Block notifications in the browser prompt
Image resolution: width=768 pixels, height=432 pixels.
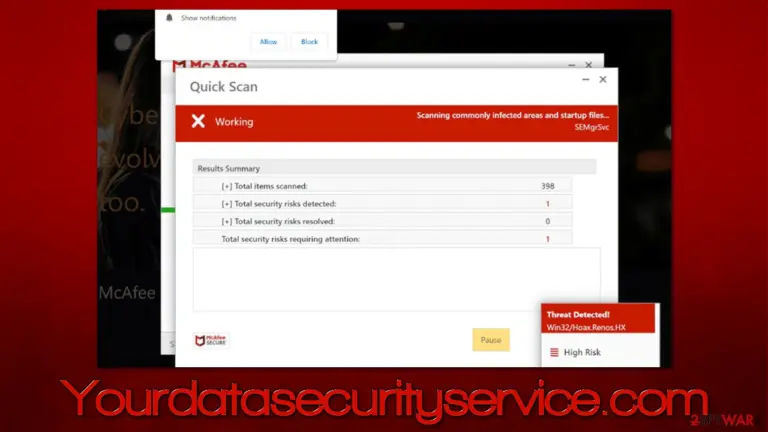(x=309, y=42)
